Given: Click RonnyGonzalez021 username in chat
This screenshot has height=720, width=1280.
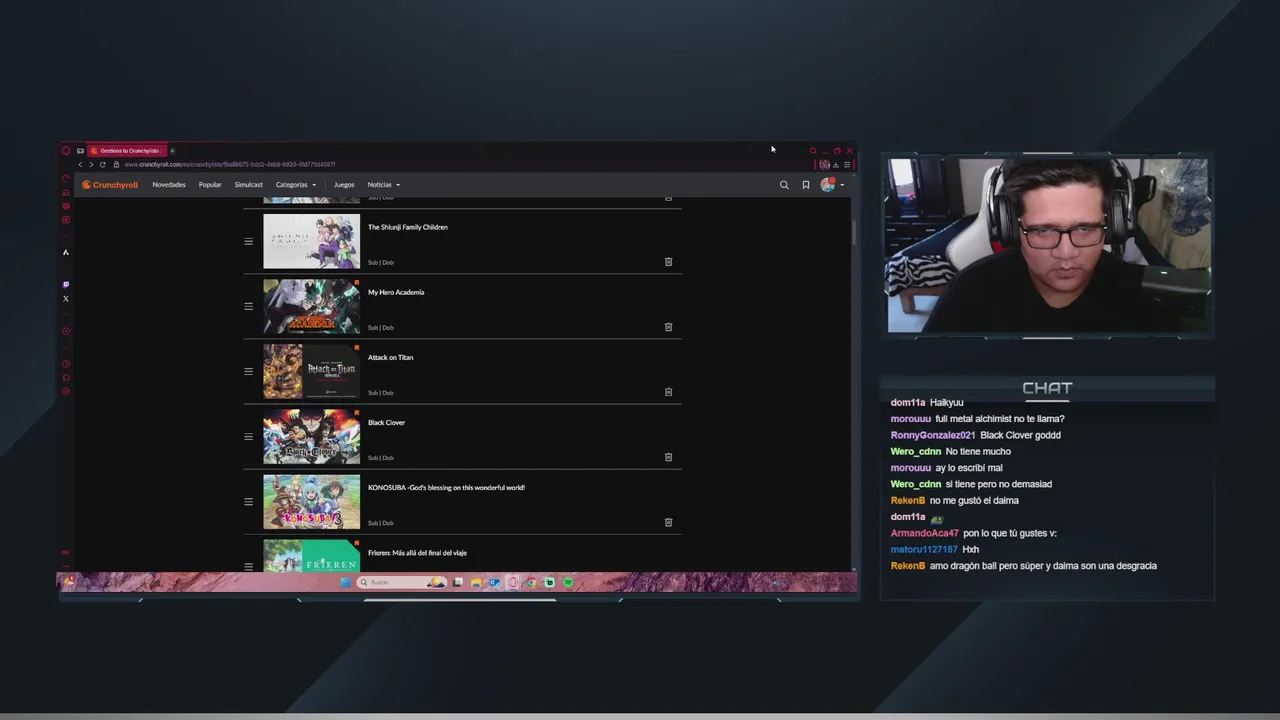Looking at the screenshot, I should 933,435.
